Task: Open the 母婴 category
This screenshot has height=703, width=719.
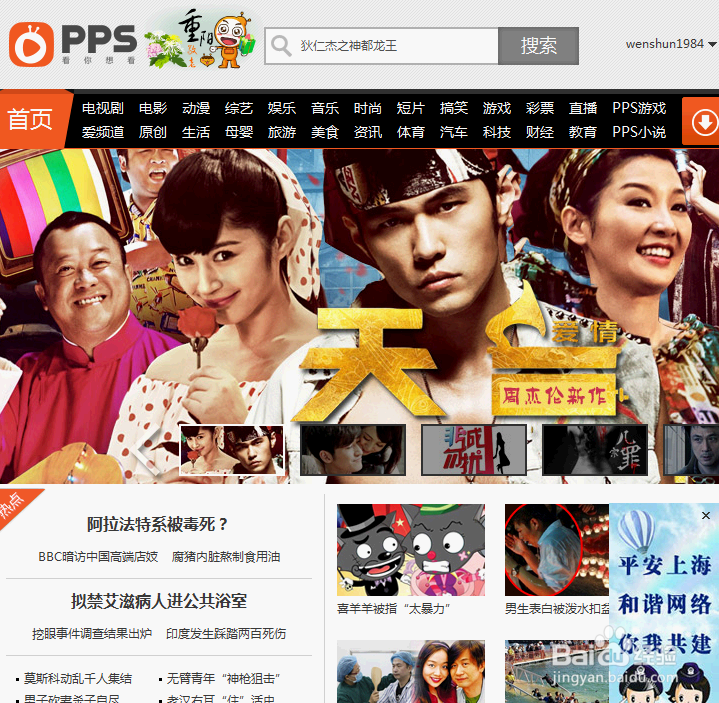Action: tap(239, 132)
